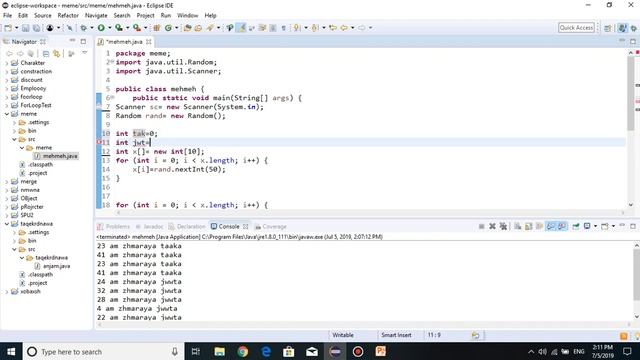Screen dimensions: 640x360
Task: Close the mehmeh.java editor tab
Action: pos(149,42)
